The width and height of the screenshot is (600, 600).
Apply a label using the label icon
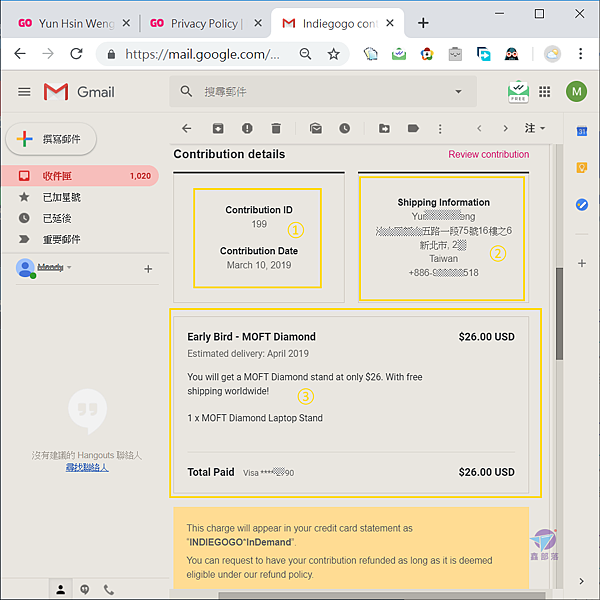[x=413, y=129]
